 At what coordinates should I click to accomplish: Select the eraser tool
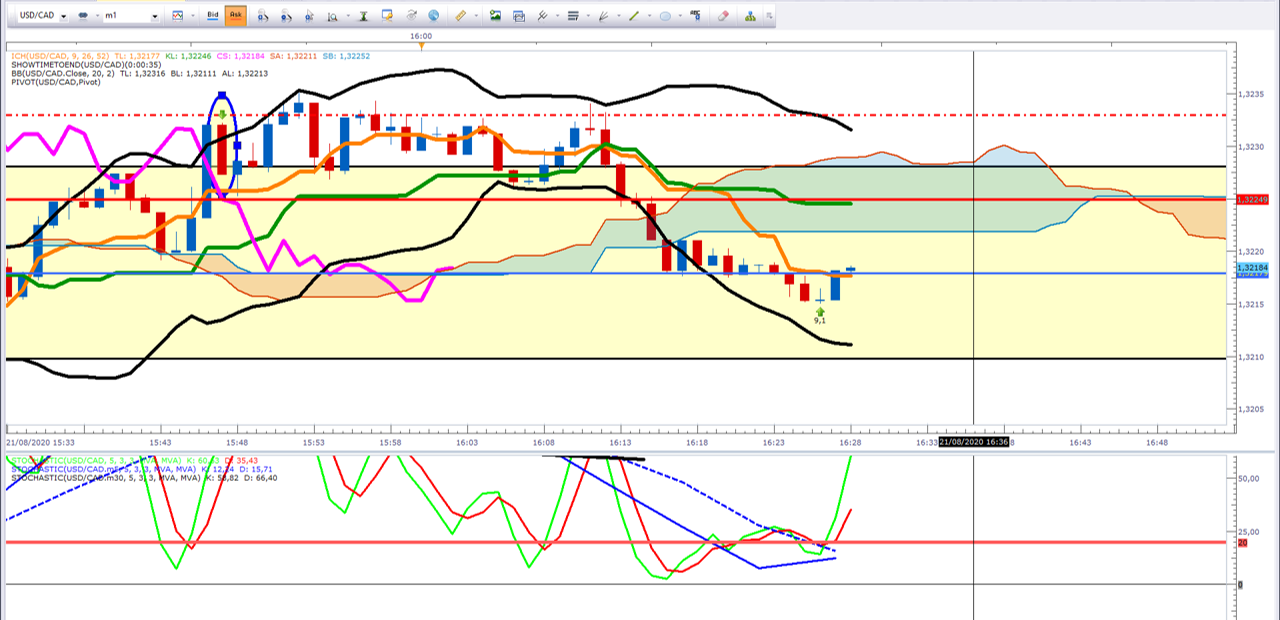723,16
